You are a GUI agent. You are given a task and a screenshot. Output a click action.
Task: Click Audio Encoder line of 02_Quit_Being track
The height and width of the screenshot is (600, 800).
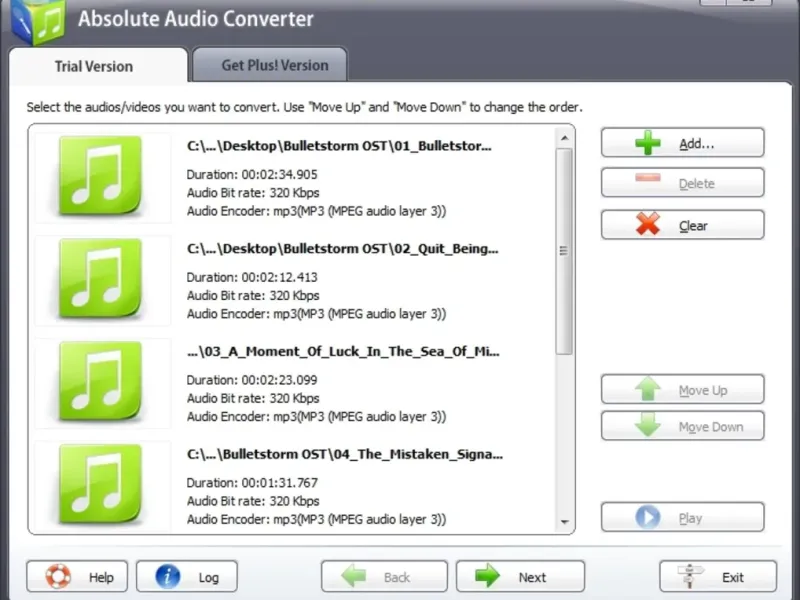[x=316, y=314]
